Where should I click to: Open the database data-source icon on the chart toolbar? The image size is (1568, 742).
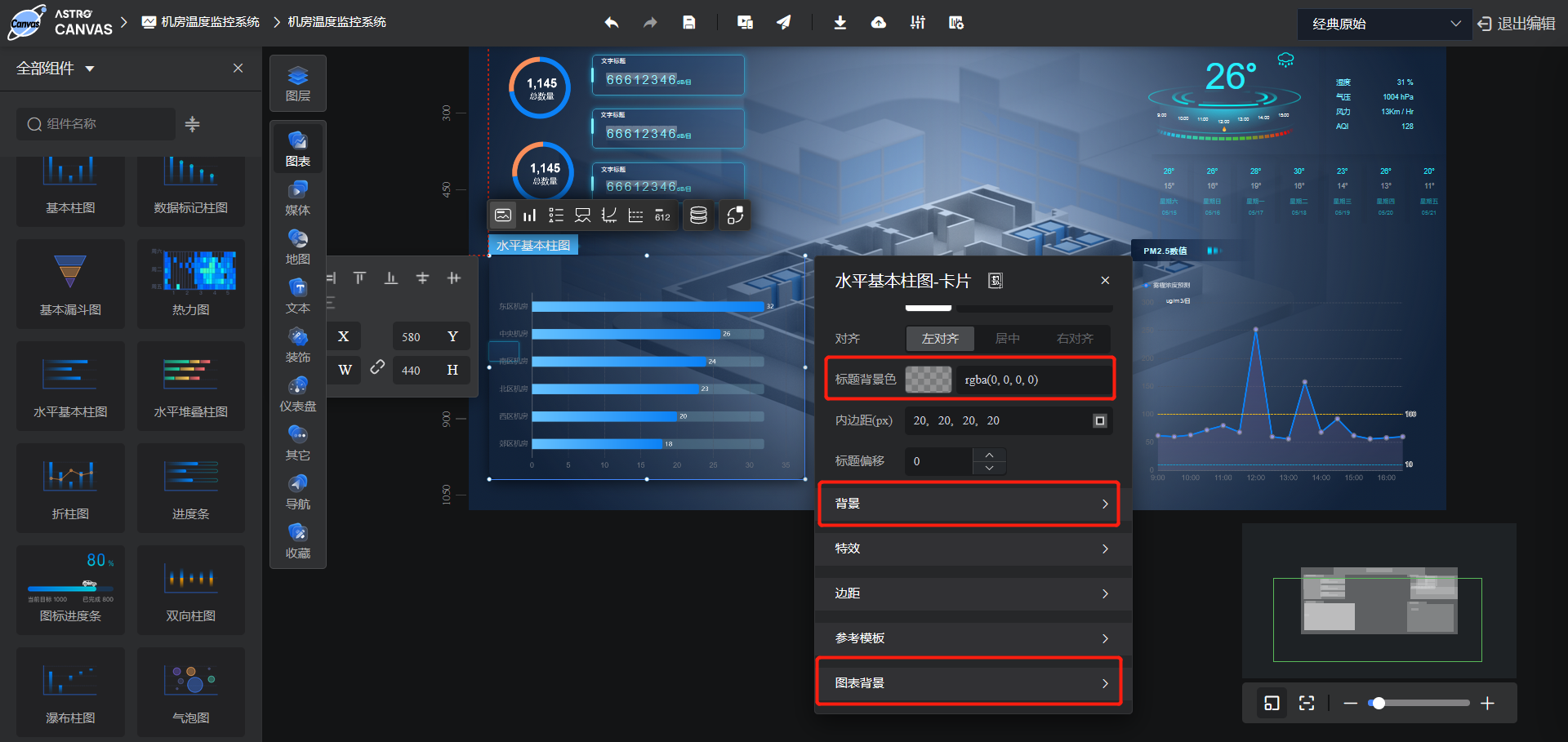point(698,215)
